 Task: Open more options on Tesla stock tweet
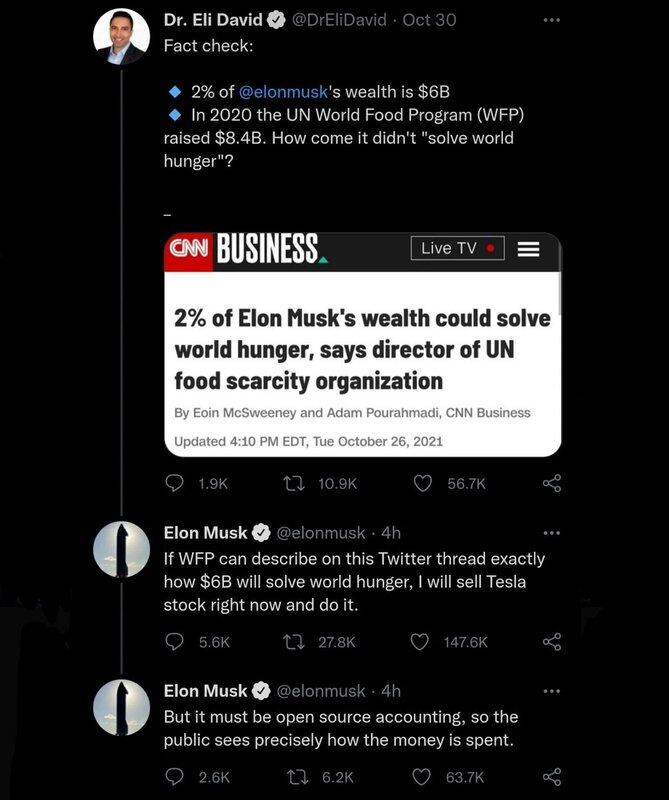point(553,533)
